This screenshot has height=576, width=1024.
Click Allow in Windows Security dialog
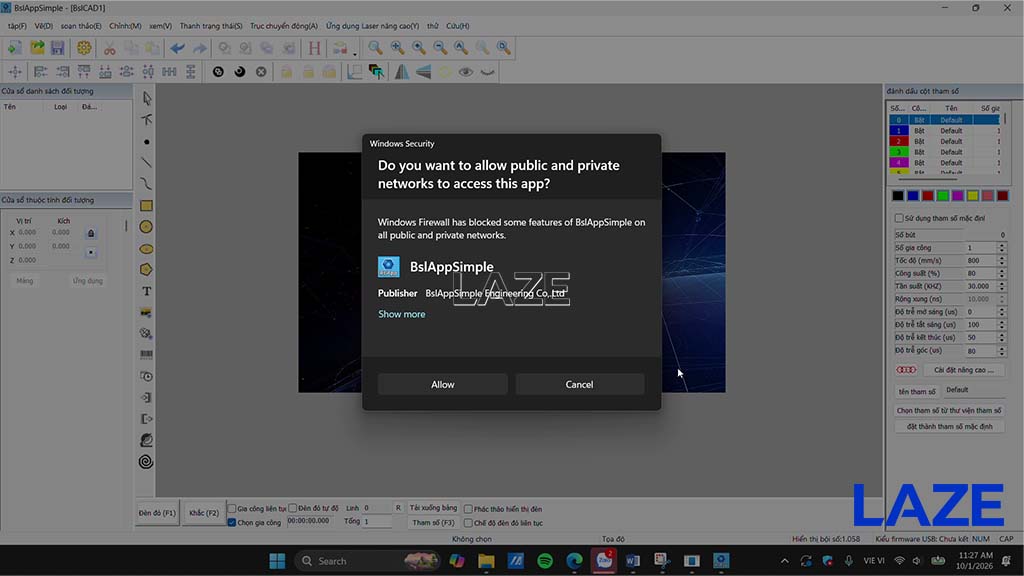pyautogui.click(x=442, y=385)
